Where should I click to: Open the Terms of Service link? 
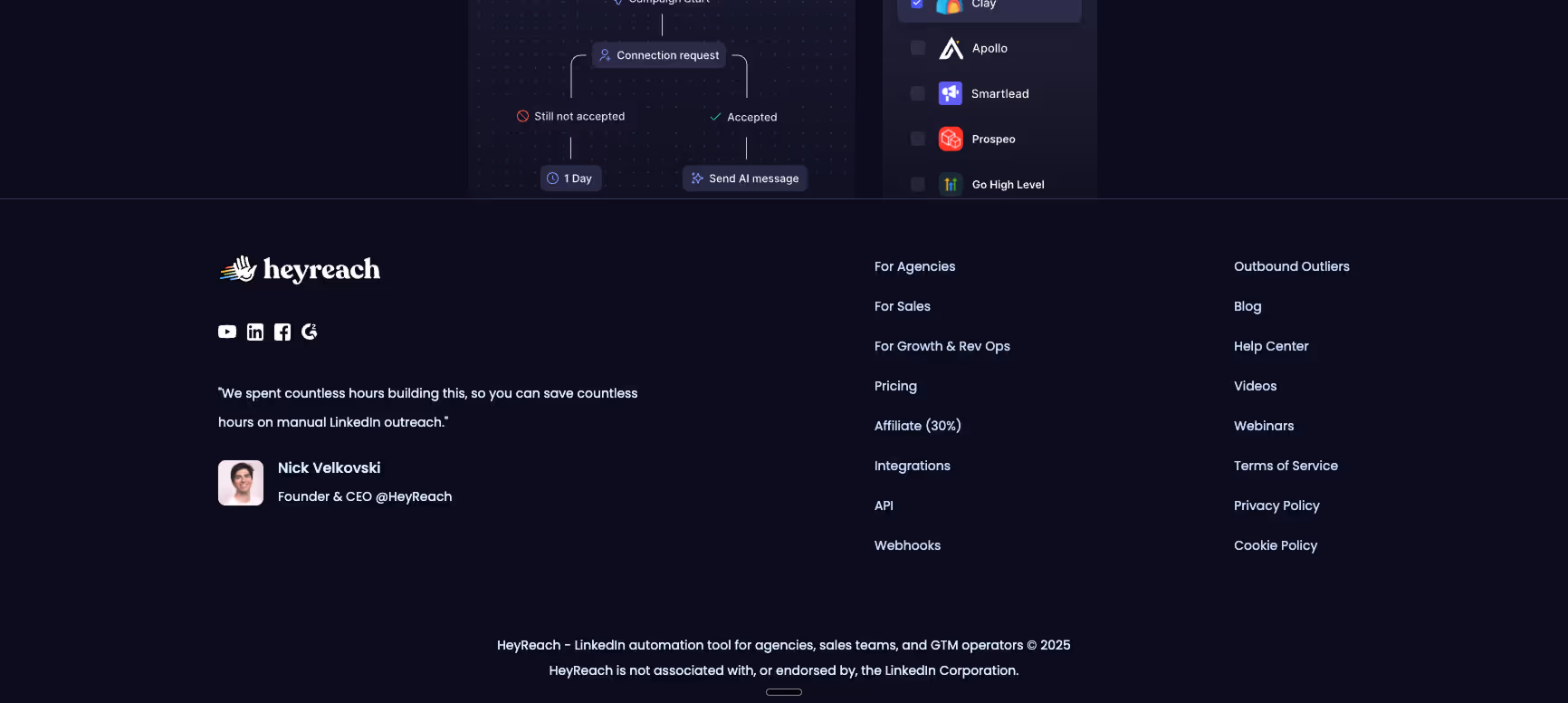pos(1286,466)
